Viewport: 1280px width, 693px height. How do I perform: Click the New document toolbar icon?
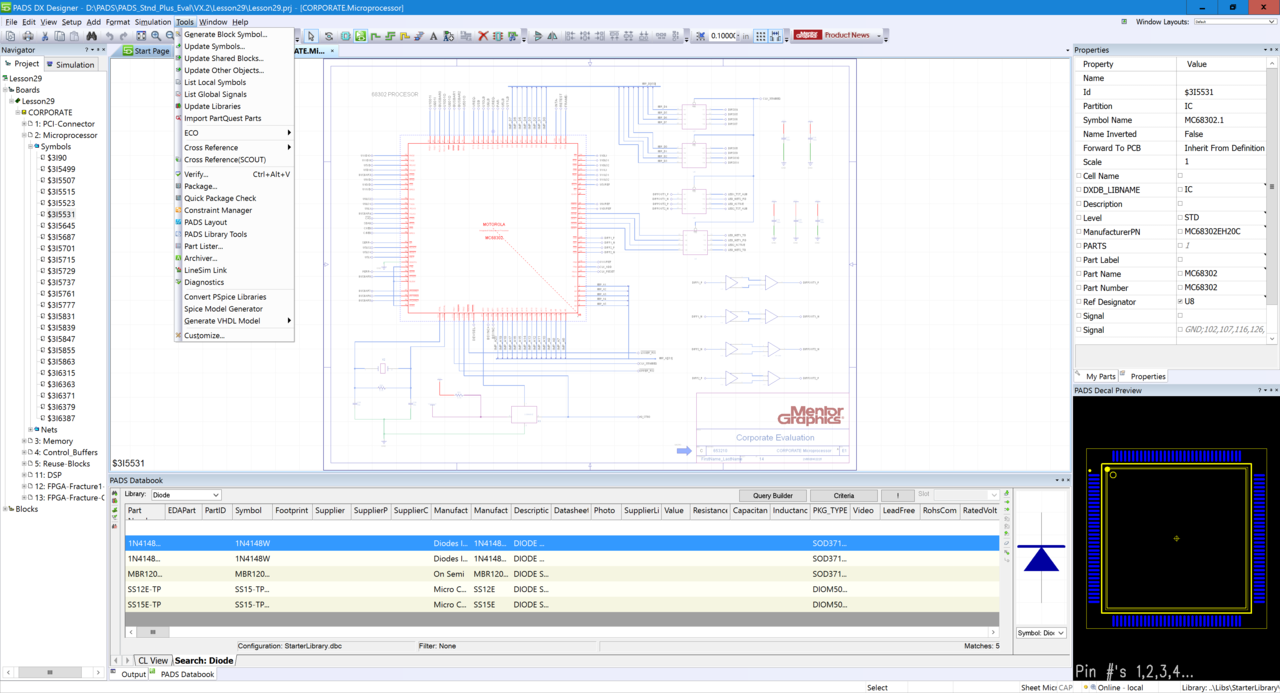[x=10, y=36]
